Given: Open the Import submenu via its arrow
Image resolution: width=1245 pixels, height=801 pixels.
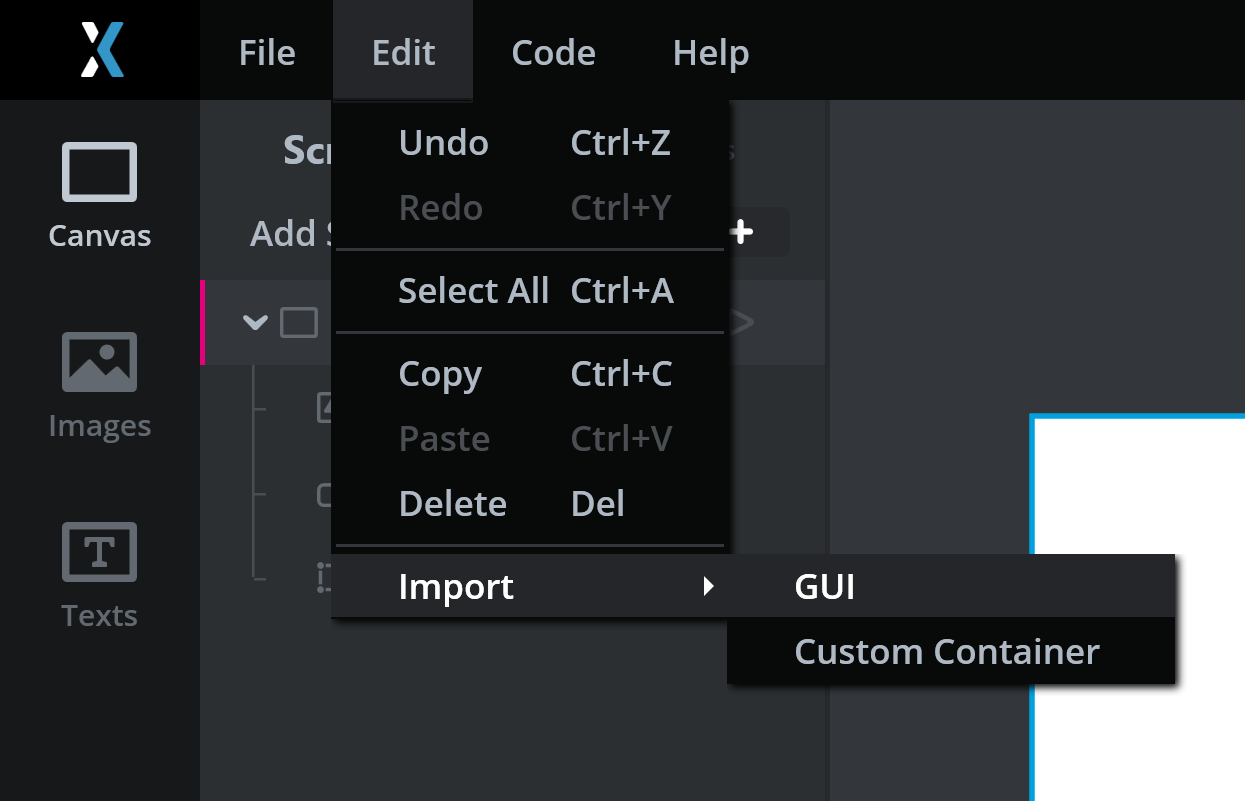Looking at the screenshot, I should [x=709, y=587].
